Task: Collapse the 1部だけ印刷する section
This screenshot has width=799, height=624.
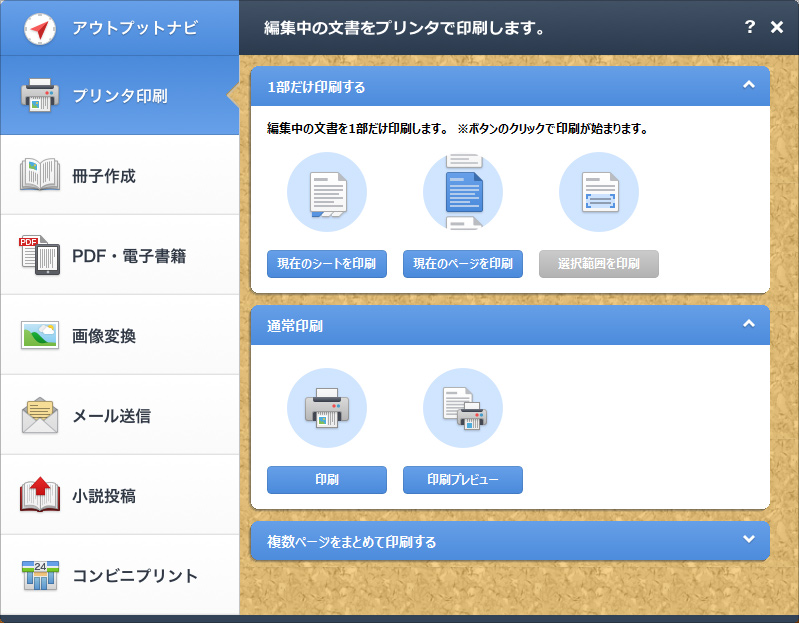Action: pyautogui.click(x=748, y=86)
